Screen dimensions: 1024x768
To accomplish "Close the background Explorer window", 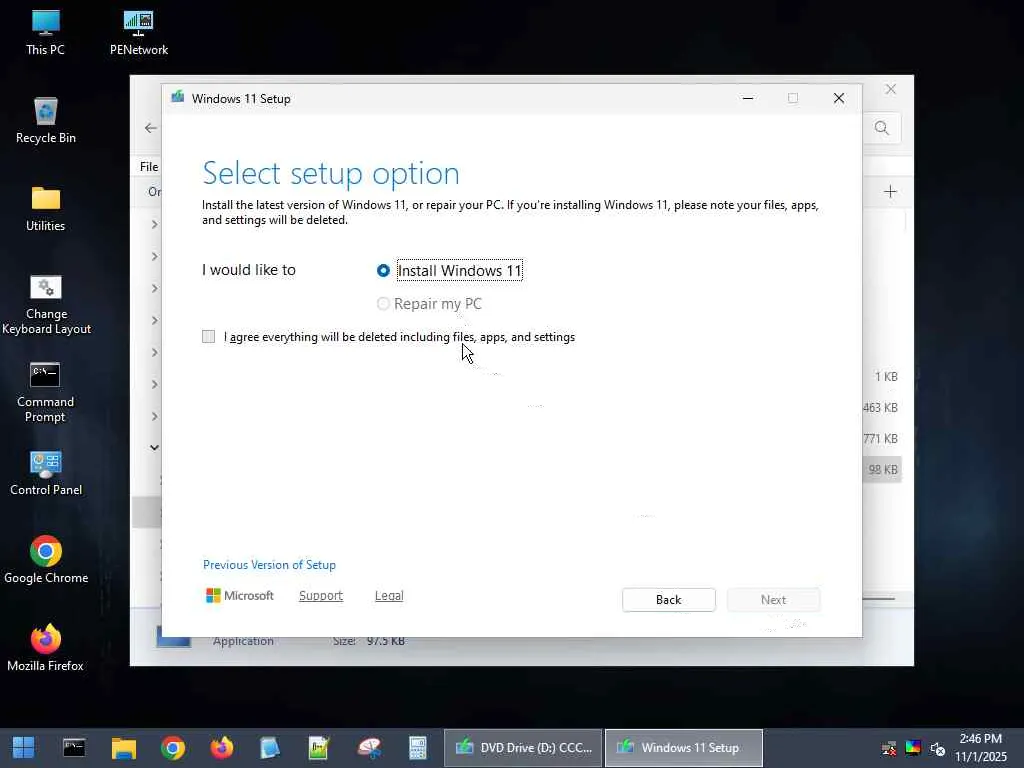I will click(x=891, y=89).
